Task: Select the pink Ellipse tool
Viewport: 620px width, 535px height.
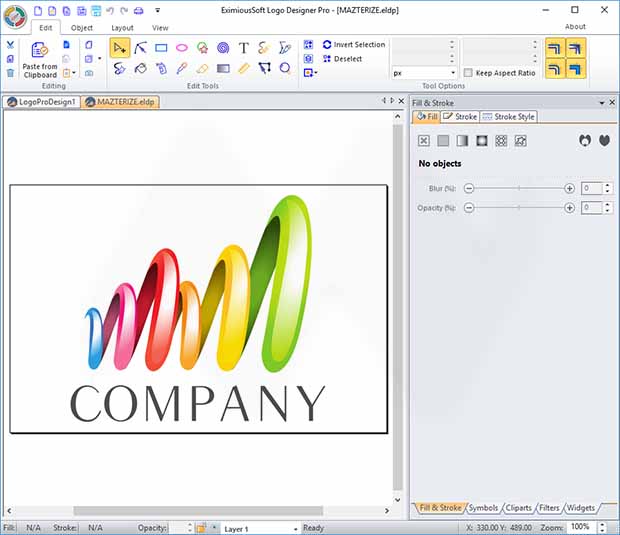Action: 182,48
